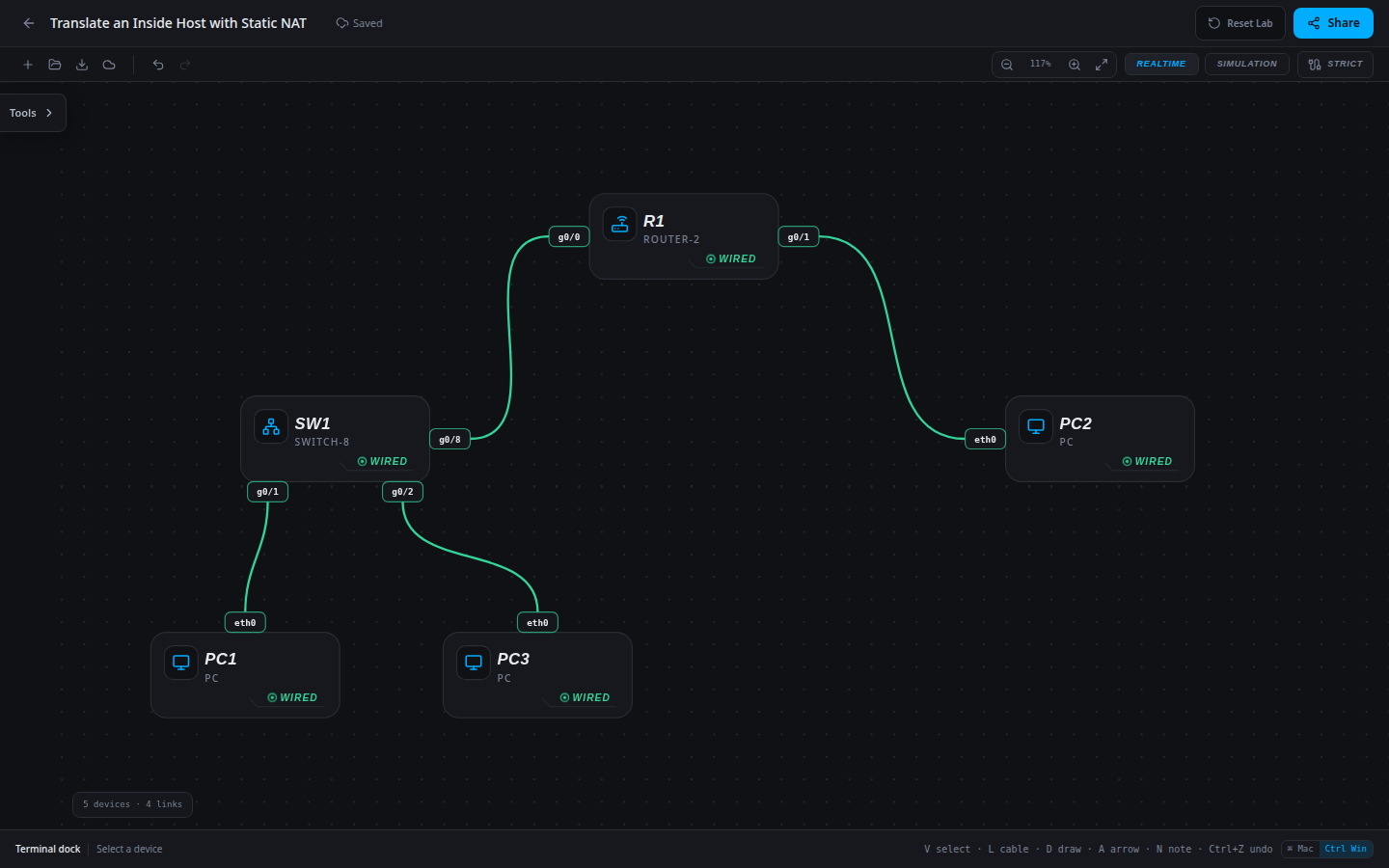This screenshot has height=868, width=1389.
Task: Click SW1 WIRED status badge
Action: pos(382,461)
